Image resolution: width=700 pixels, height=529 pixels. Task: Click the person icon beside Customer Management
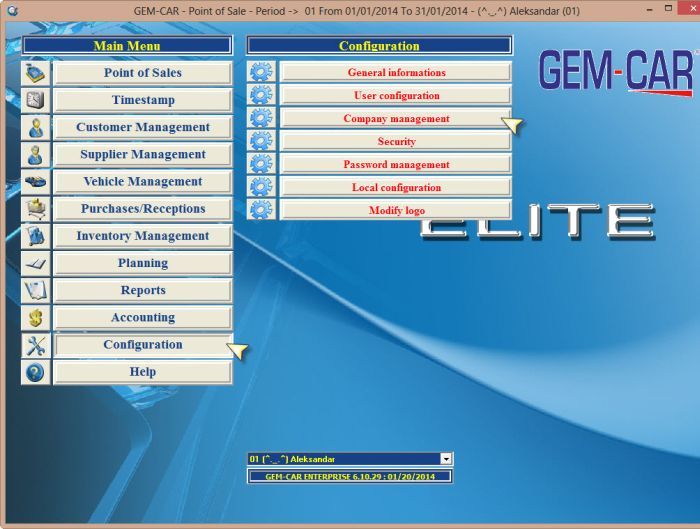pos(35,127)
